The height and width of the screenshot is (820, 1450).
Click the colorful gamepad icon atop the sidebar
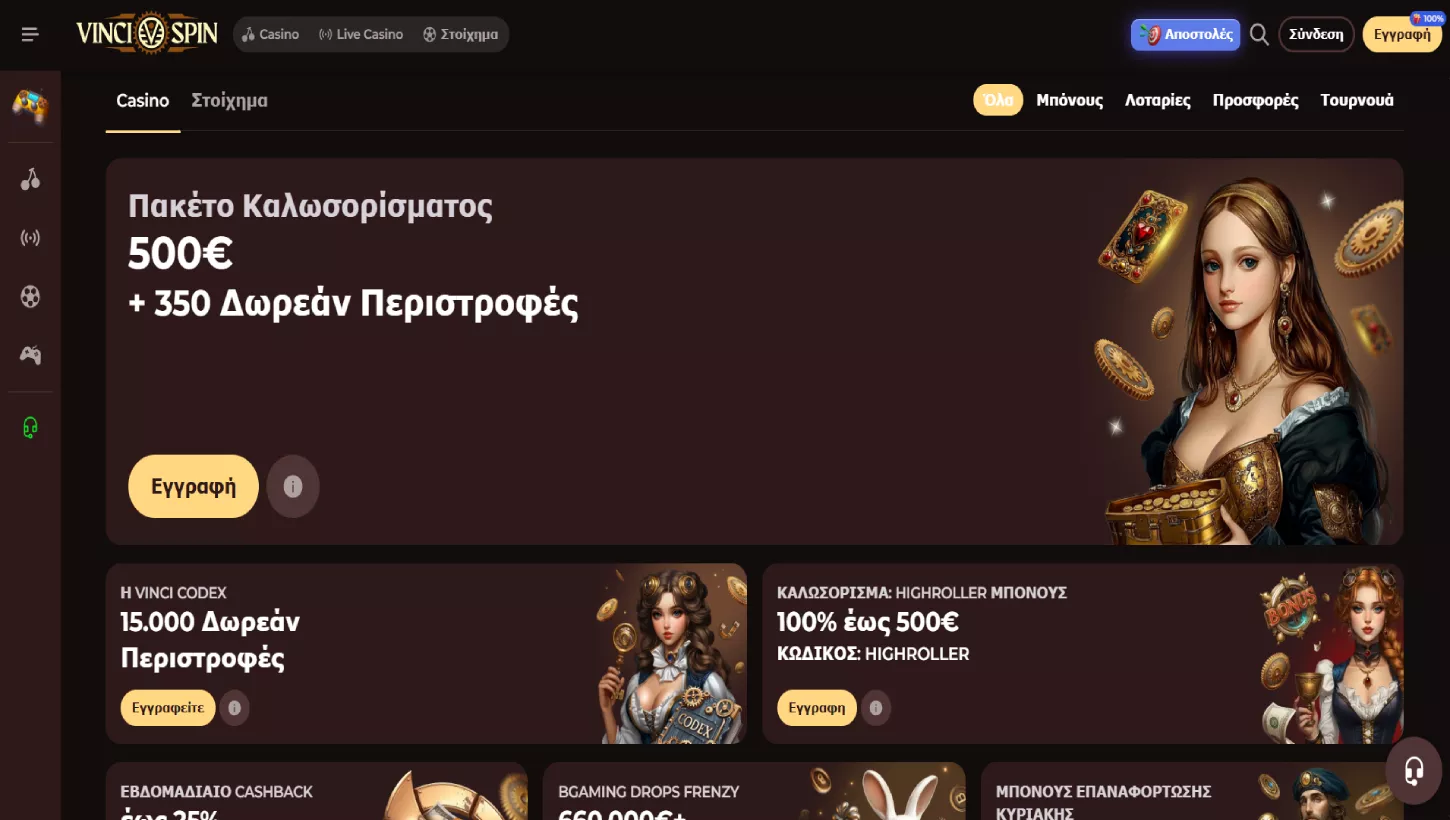point(30,105)
